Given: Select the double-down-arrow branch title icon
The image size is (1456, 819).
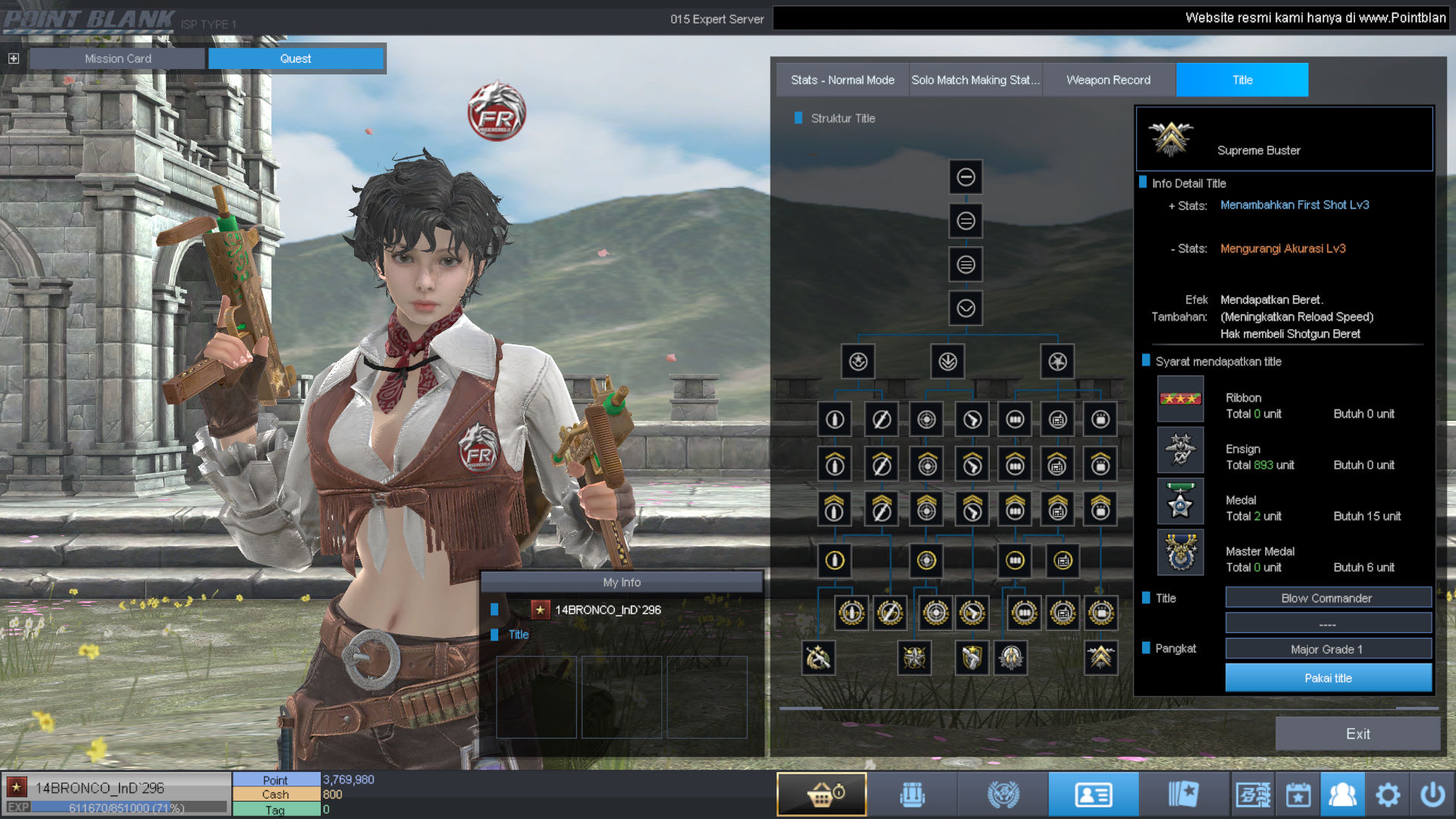Looking at the screenshot, I should click(948, 362).
